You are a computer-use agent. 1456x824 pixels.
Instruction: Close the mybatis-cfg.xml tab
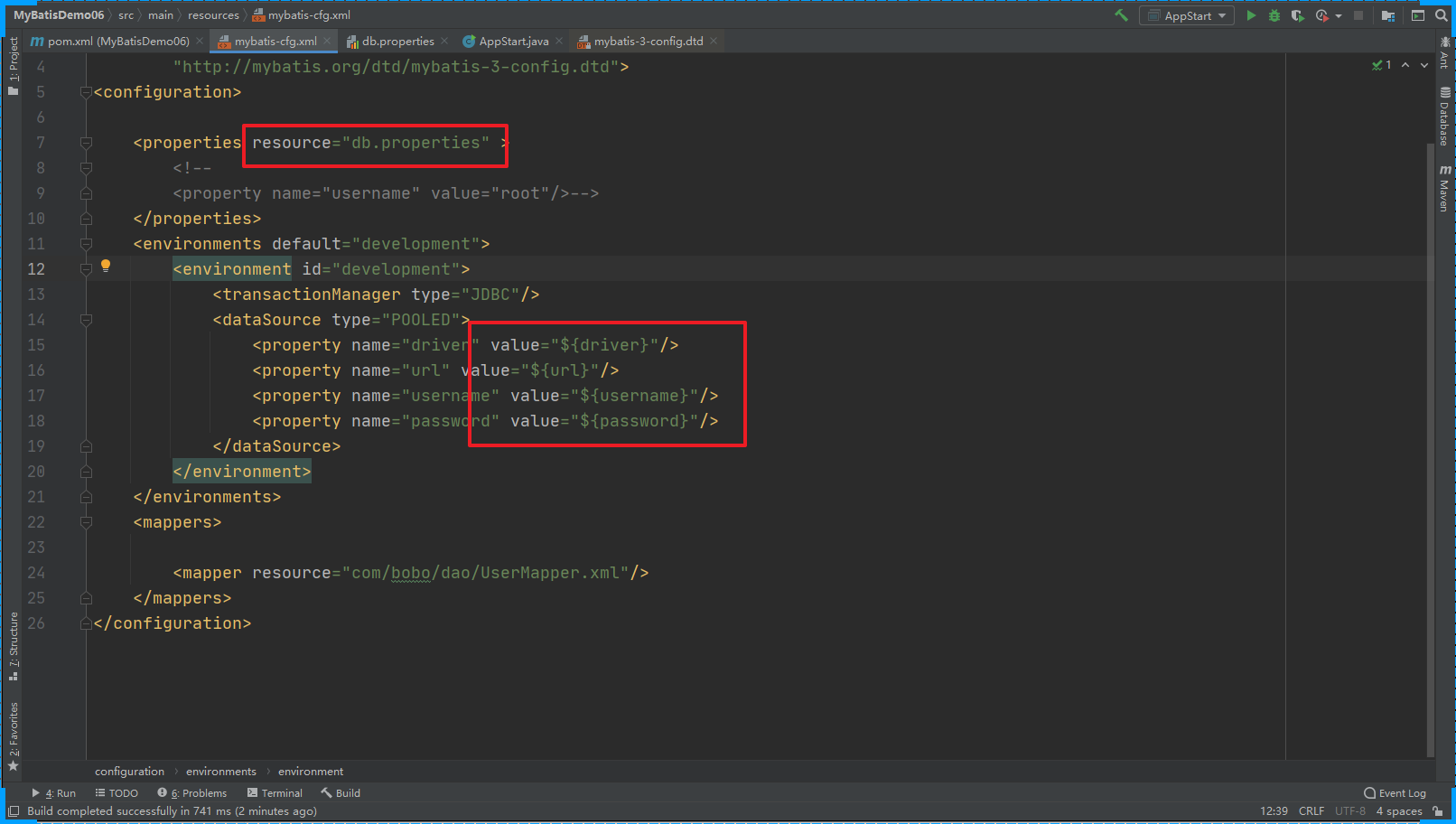pyautogui.click(x=328, y=42)
